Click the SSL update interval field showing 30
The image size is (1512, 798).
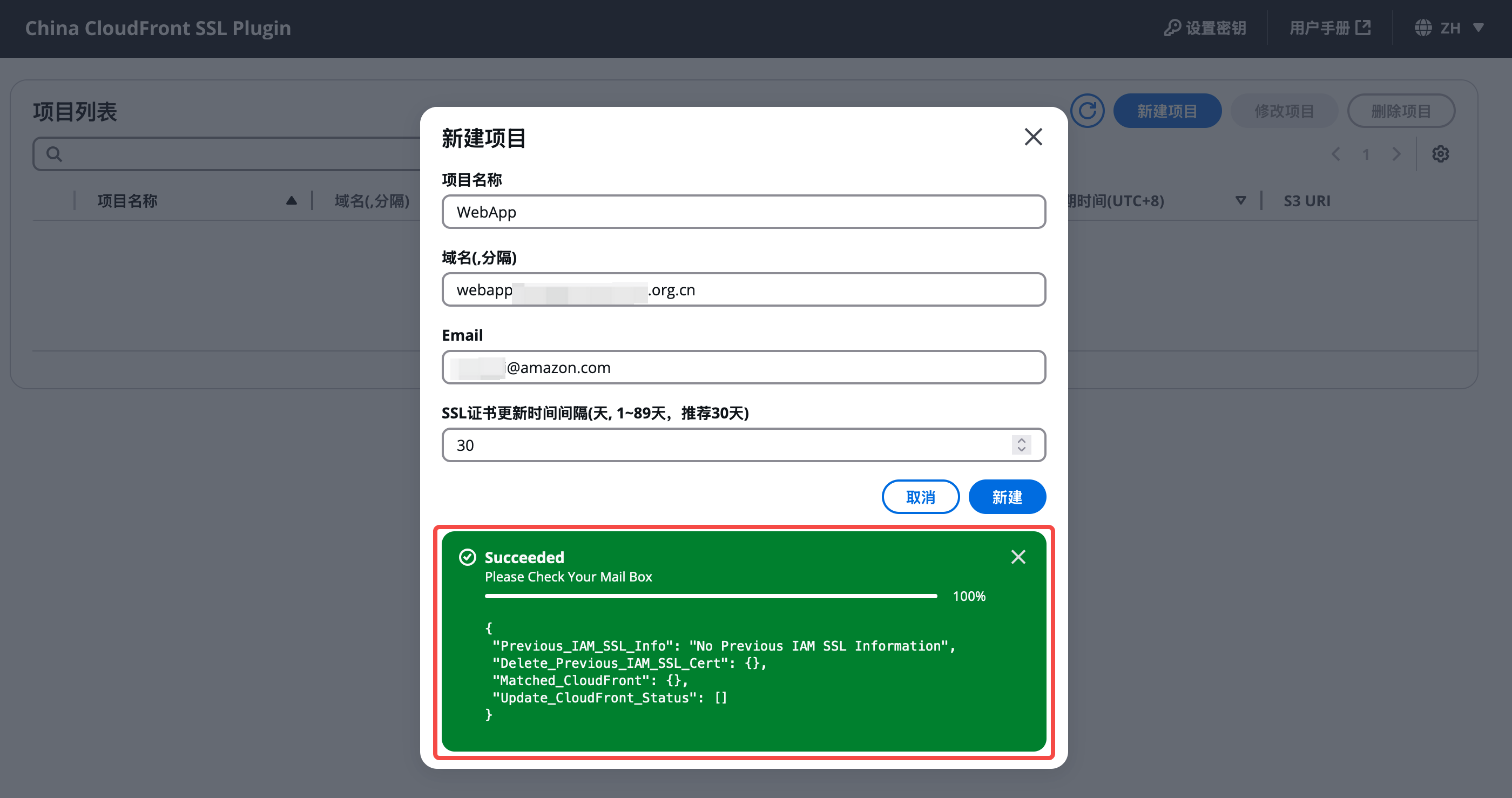(744, 445)
